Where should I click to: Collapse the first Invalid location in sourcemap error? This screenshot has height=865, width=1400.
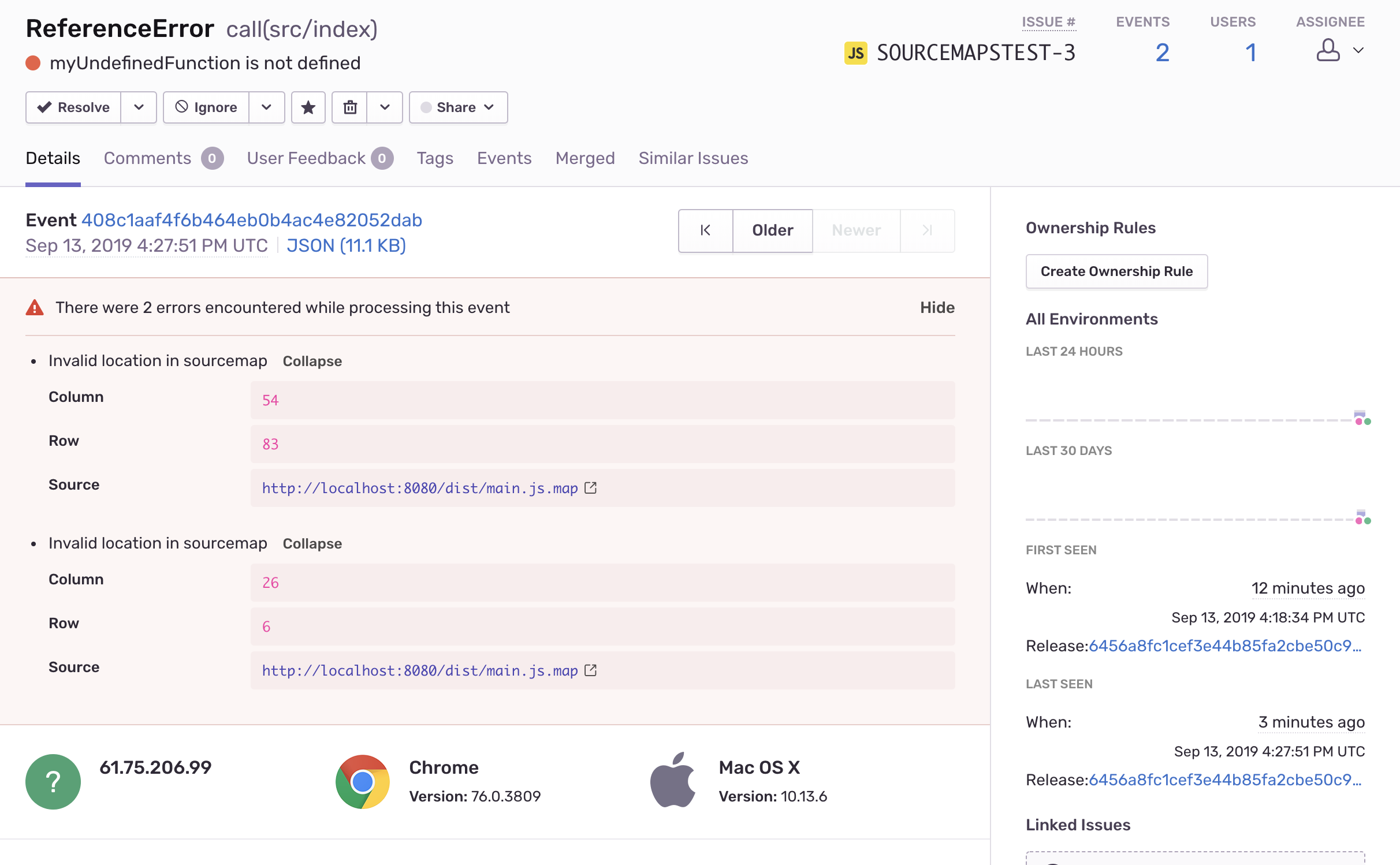[x=312, y=361]
